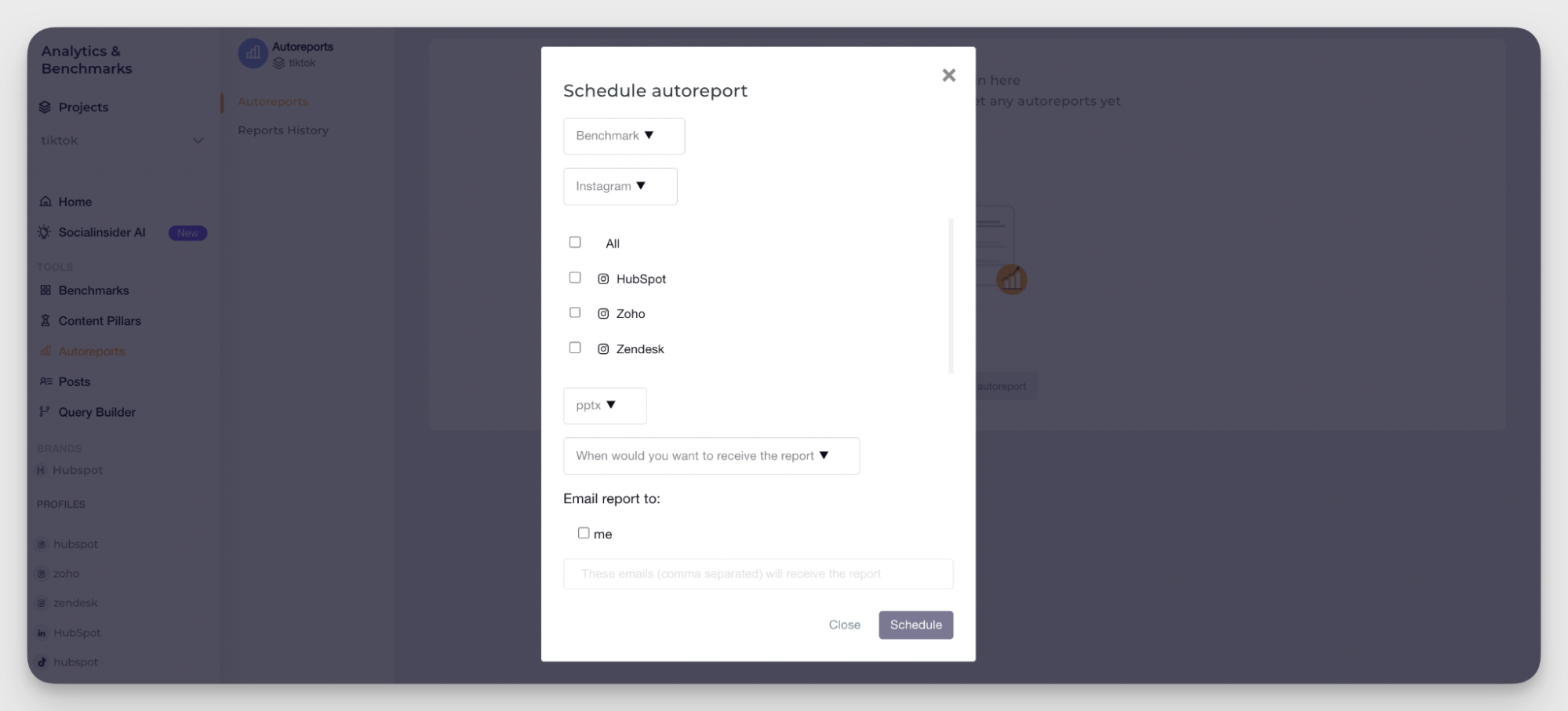Enable the Zoho Instagram checkbox
This screenshot has width=1568, height=711.
[x=575, y=312]
